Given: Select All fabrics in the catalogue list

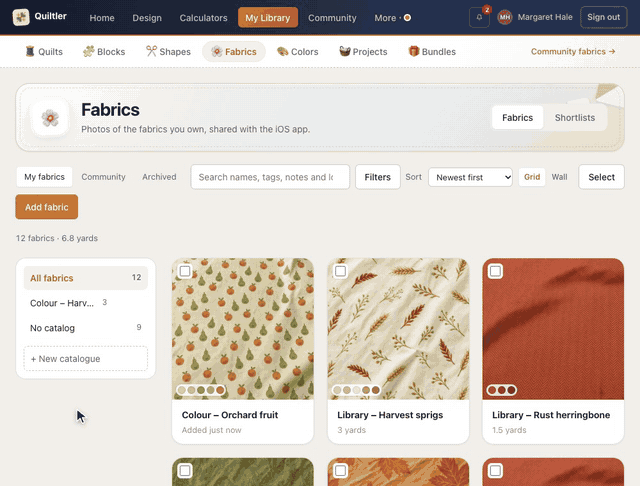Looking at the screenshot, I should 86,278.
